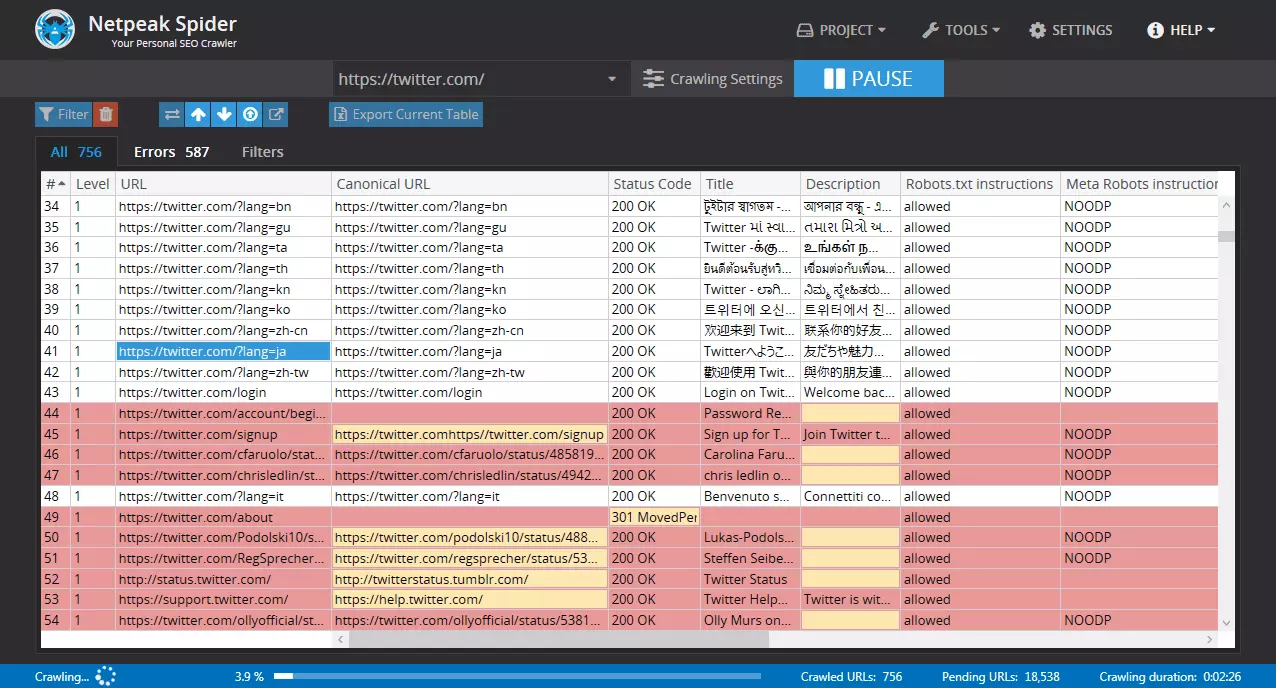Click the spinning crawling indicator in status bar

tap(106, 677)
